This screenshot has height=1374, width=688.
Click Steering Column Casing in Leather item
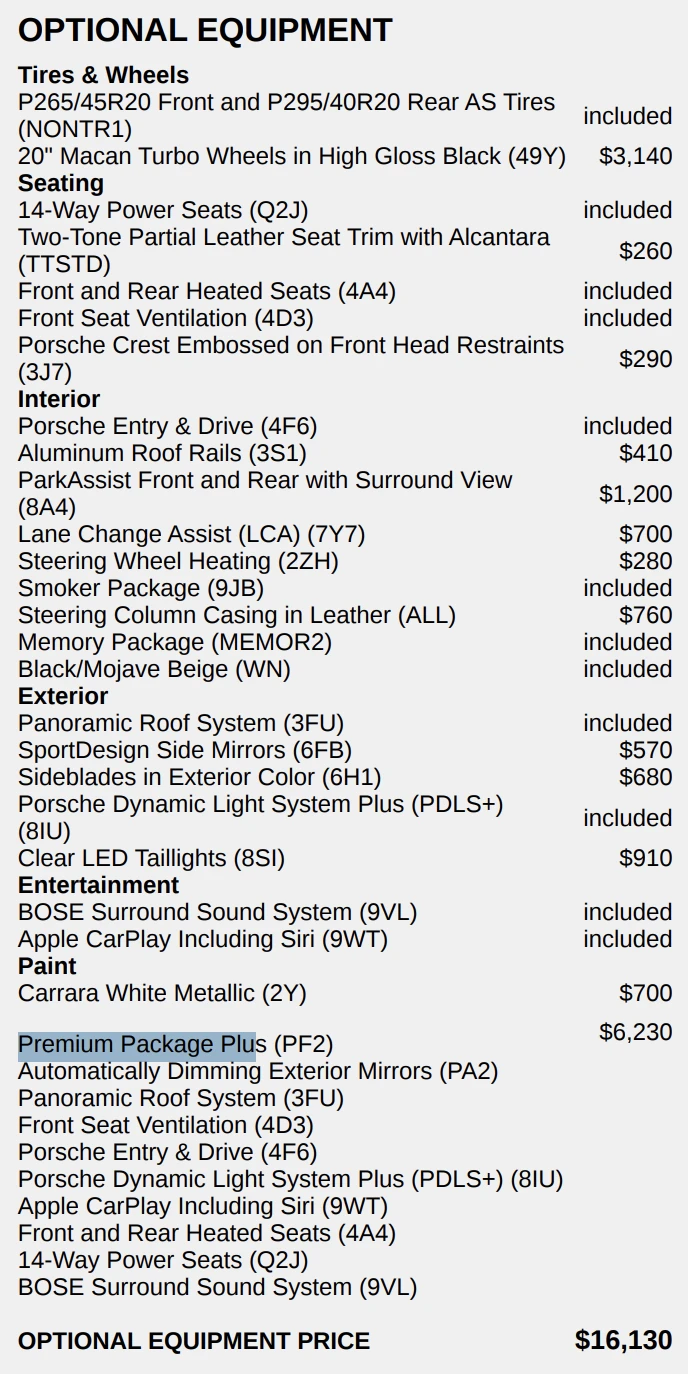pos(236,615)
